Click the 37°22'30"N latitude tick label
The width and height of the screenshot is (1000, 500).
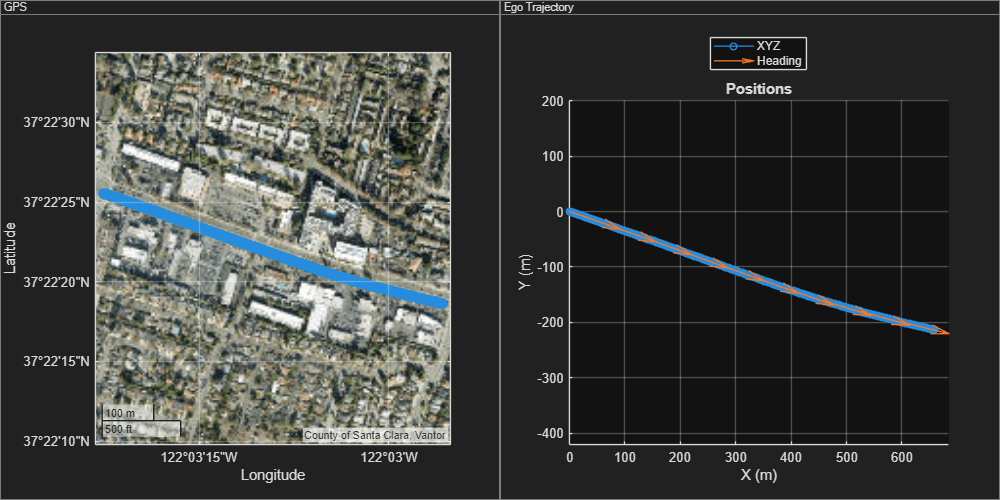[x=56, y=122]
